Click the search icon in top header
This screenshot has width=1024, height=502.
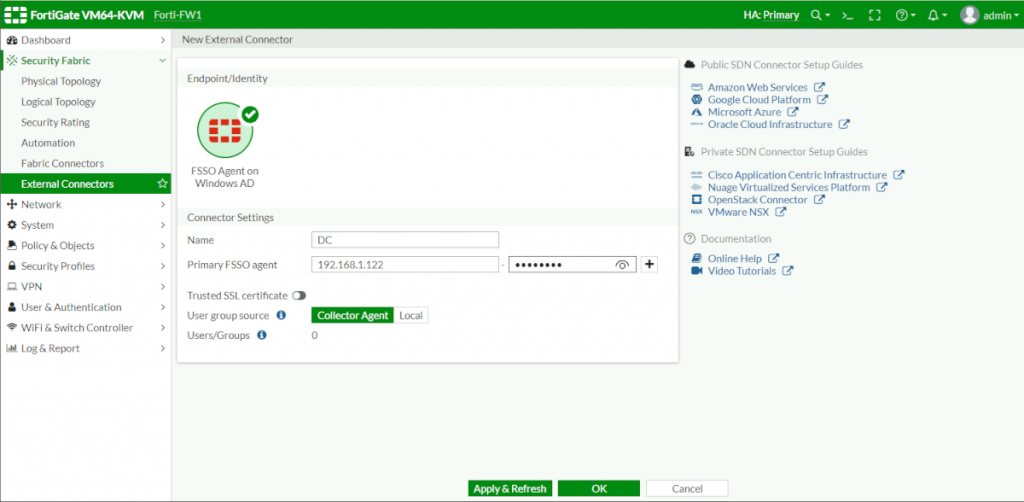(x=817, y=15)
